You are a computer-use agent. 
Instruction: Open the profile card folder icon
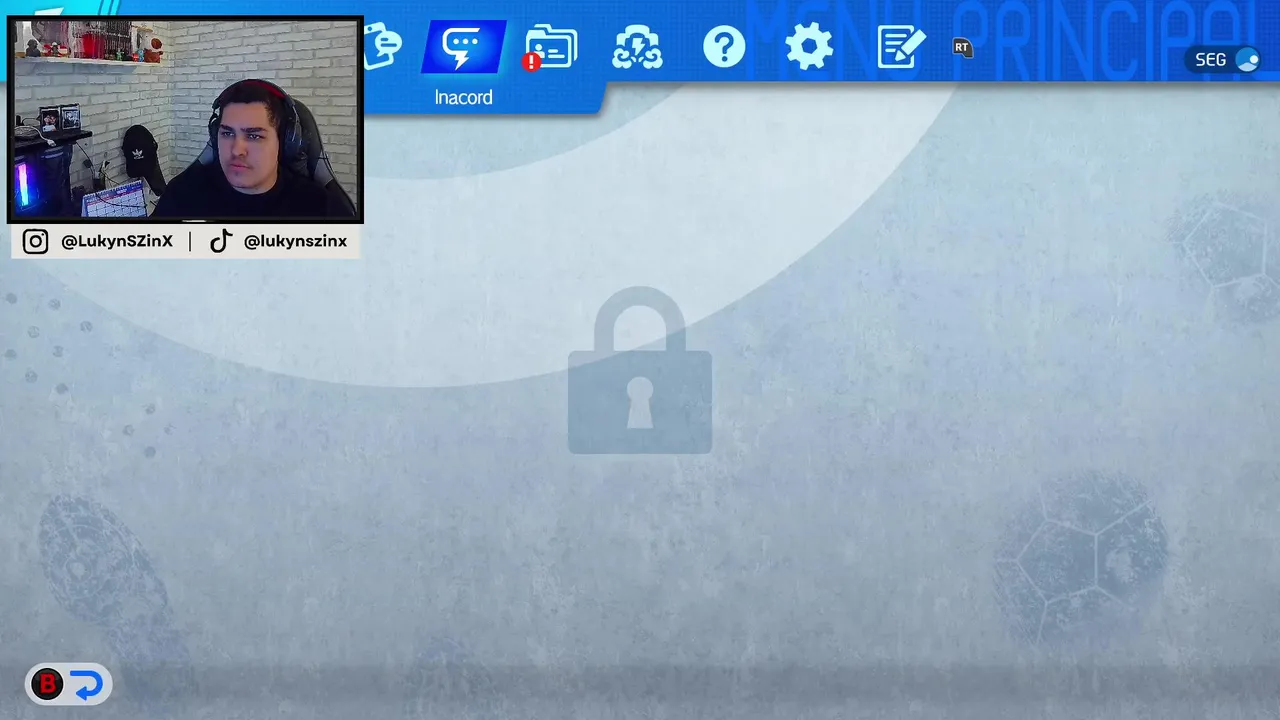pos(551,47)
